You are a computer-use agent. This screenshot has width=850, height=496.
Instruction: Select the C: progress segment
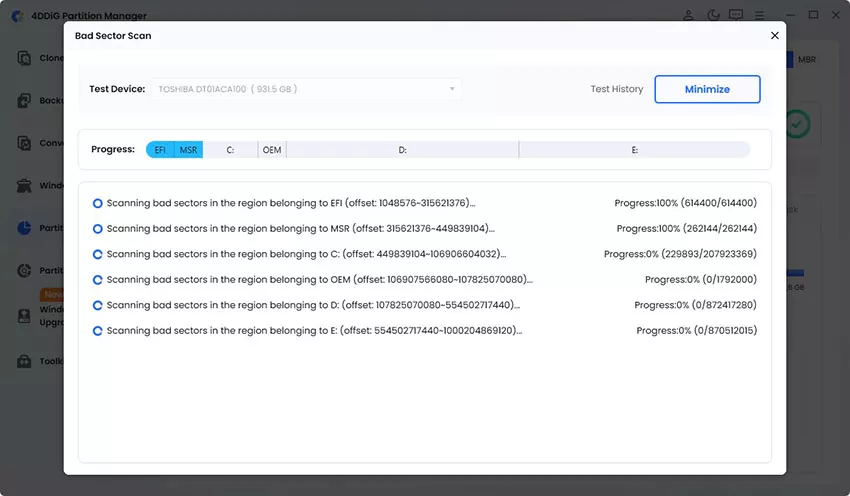[230, 150]
